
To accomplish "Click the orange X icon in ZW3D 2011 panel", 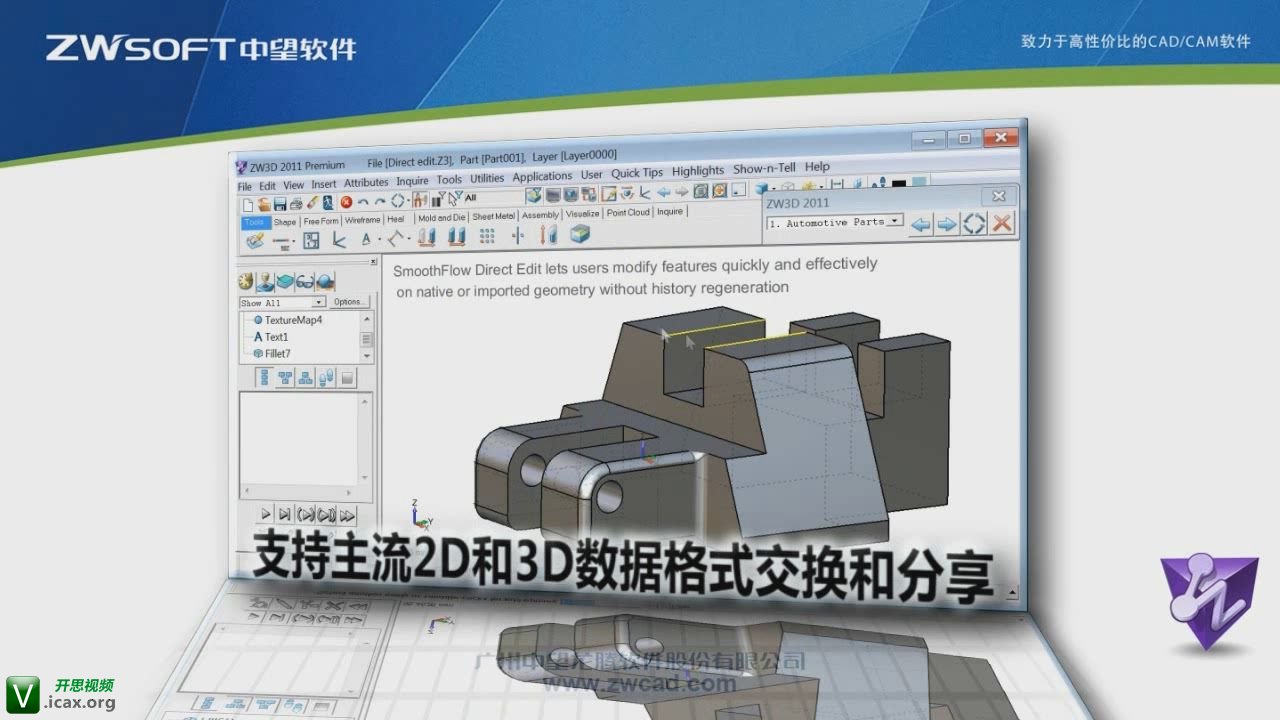I will [x=1002, y=223].
